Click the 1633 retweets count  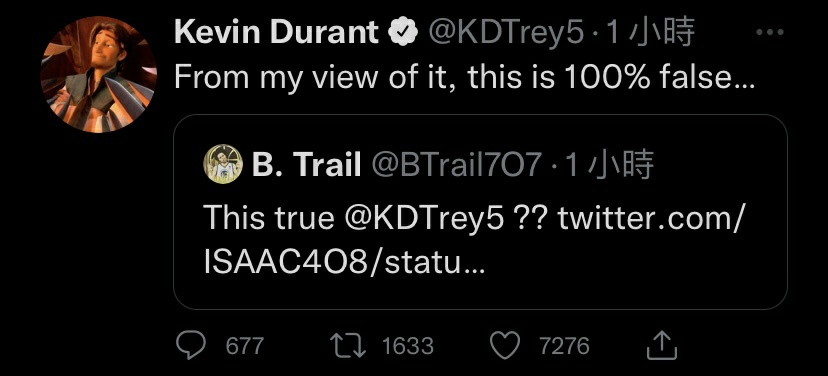click(408, 346)
